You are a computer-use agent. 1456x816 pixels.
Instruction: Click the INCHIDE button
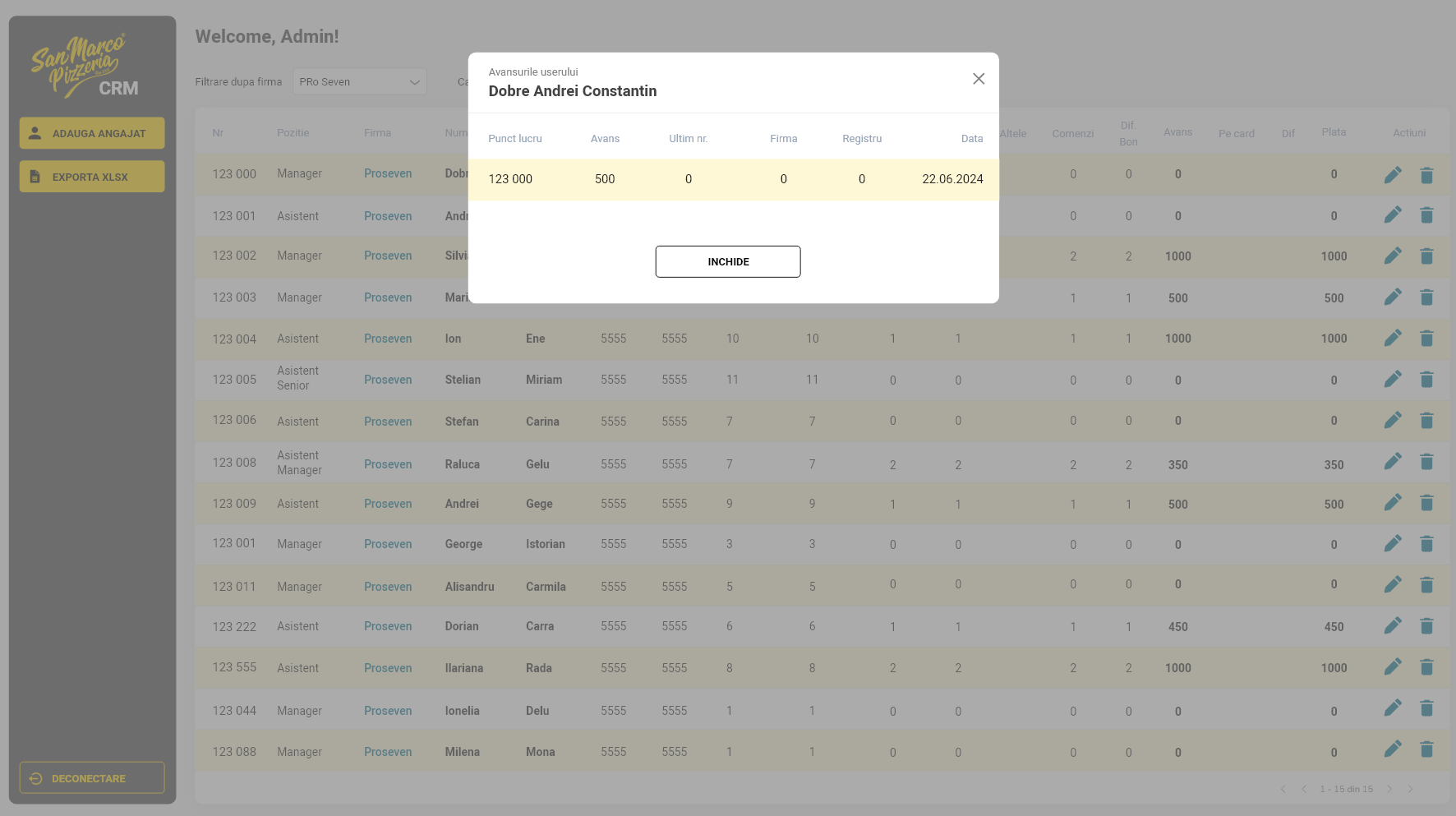click(x=728, y=261)
